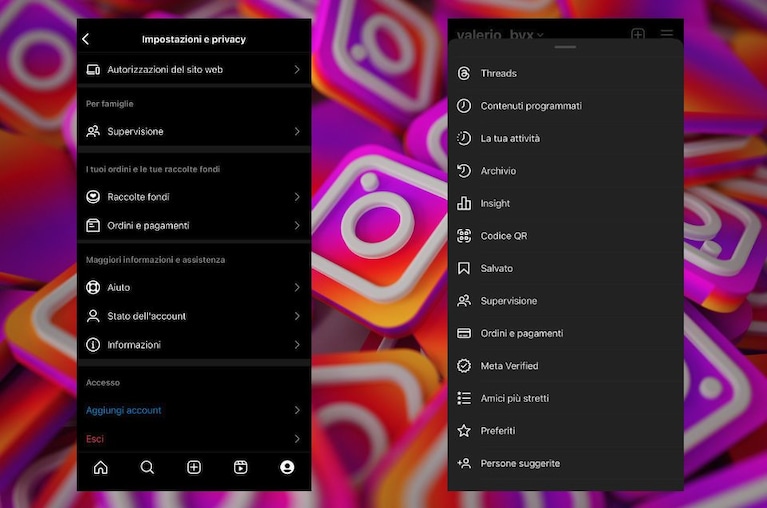Click the Stato dell'account label
Screen dimensions: 767x508
coord(147,316)
